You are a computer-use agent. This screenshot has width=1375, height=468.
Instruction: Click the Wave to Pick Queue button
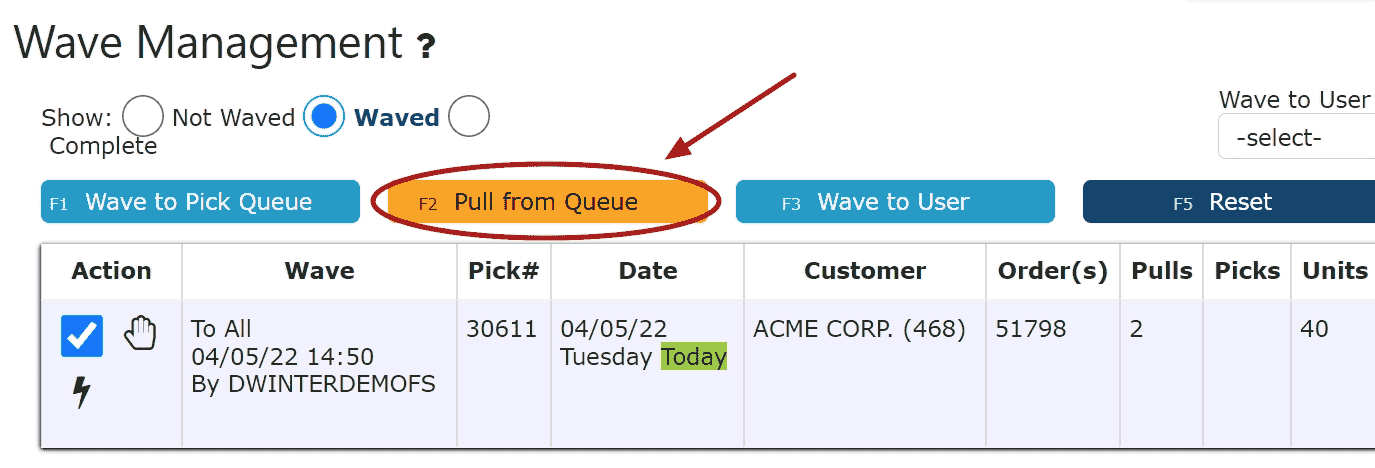[x=200, y=202]
